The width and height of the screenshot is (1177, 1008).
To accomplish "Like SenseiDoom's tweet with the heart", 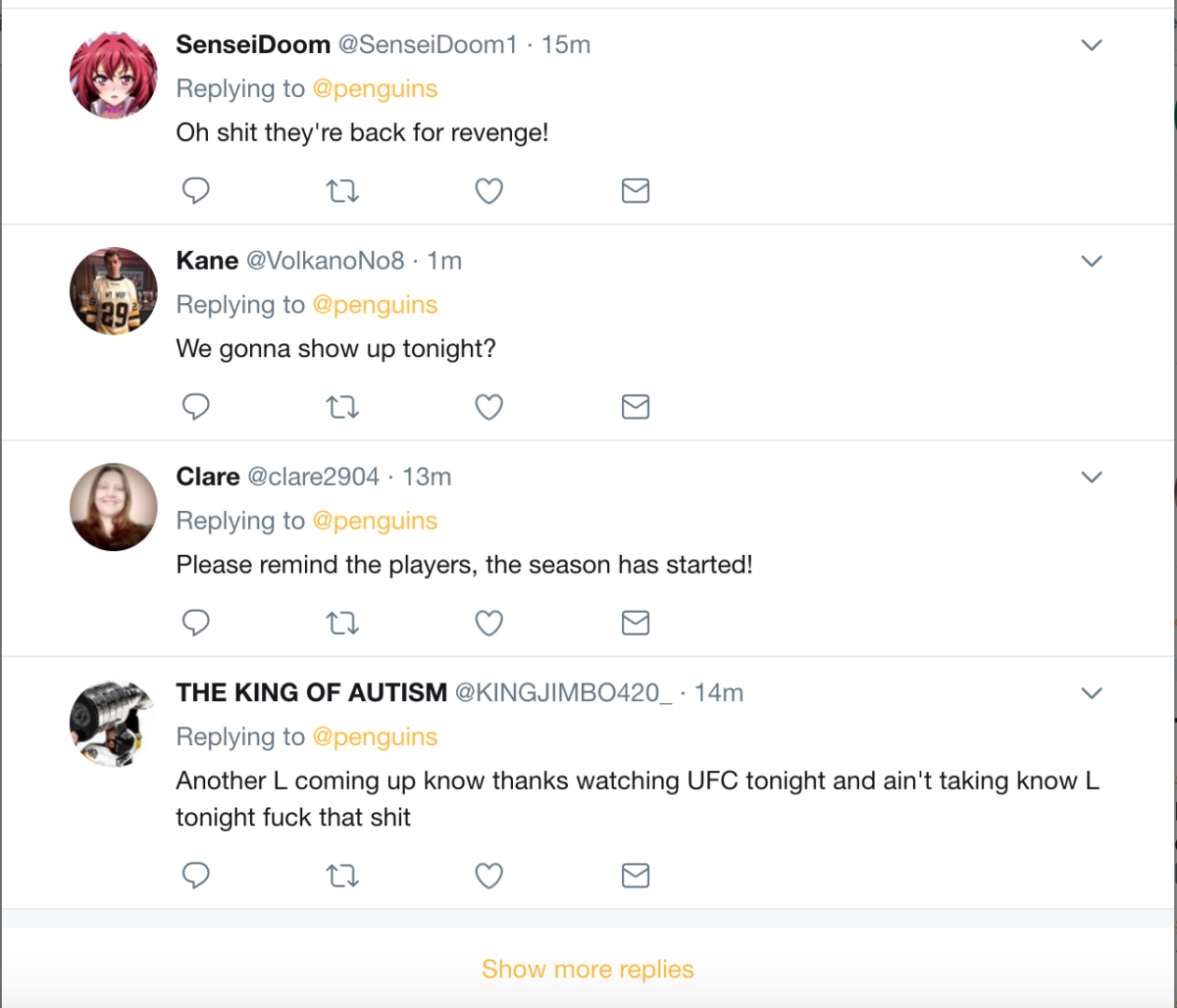I will click(x=488, y=190).
